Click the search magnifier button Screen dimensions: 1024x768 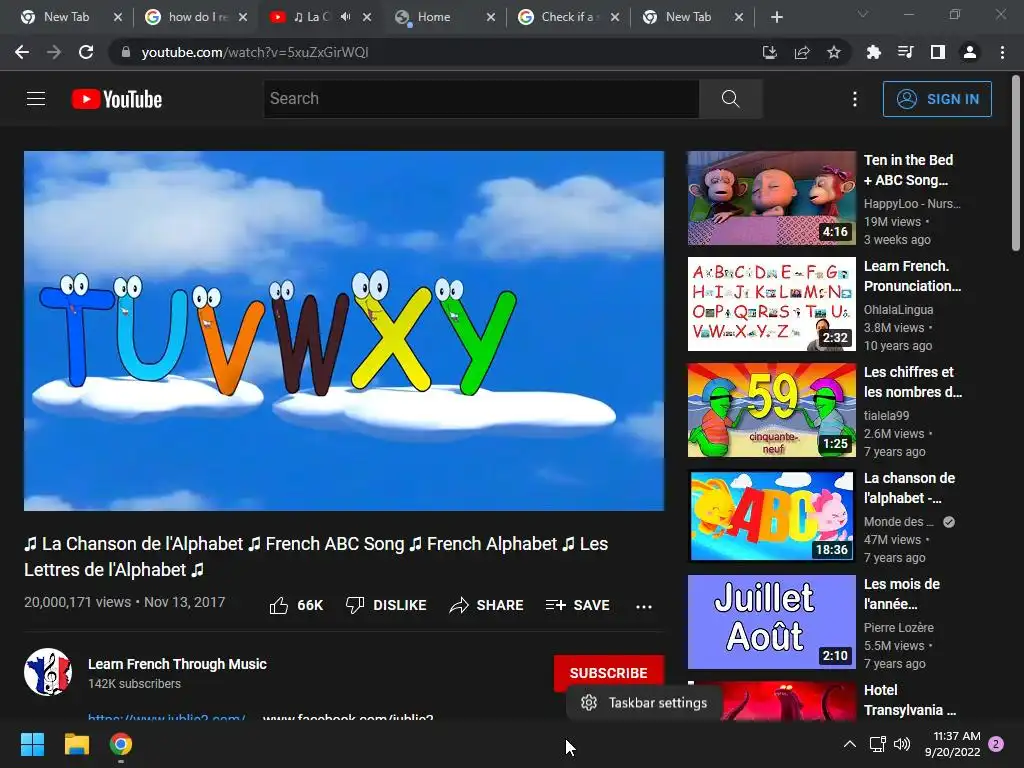point(730,99)
